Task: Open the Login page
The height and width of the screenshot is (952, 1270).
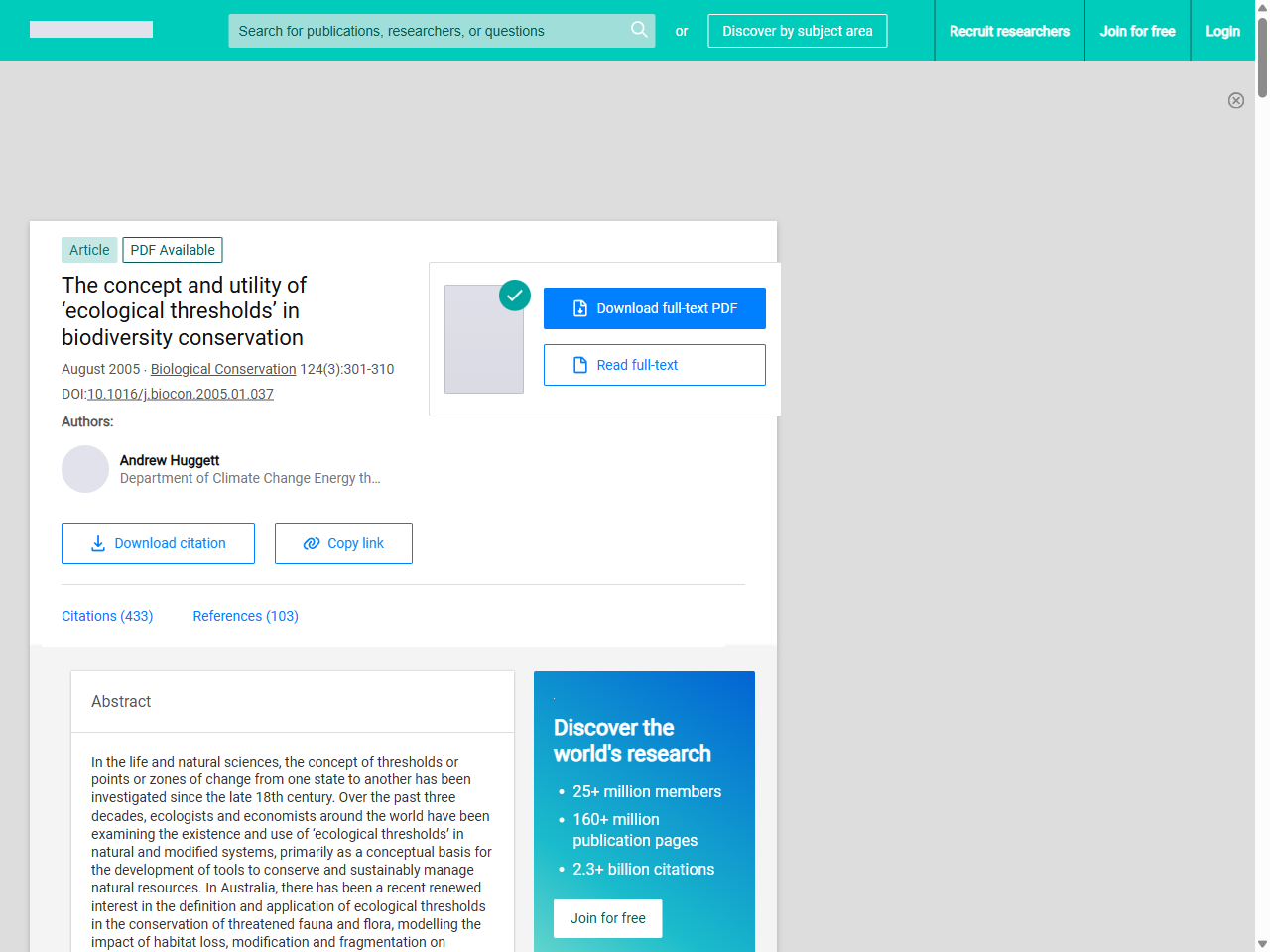Action: 1222,31
